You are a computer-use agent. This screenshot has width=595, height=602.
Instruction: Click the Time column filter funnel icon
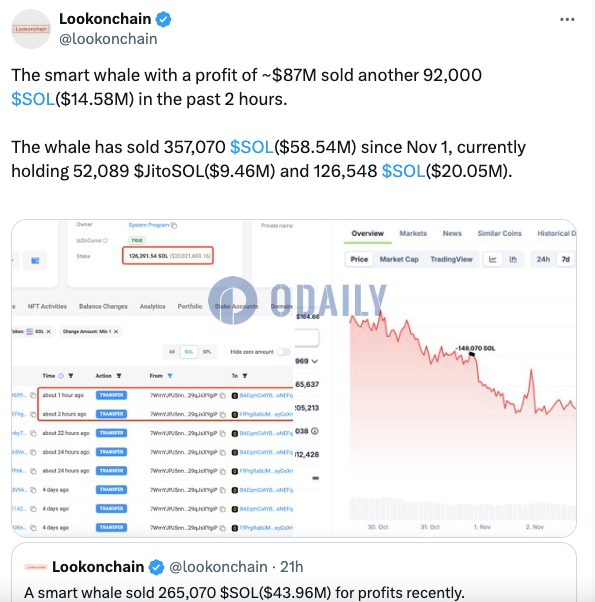(x=71, y=376)
